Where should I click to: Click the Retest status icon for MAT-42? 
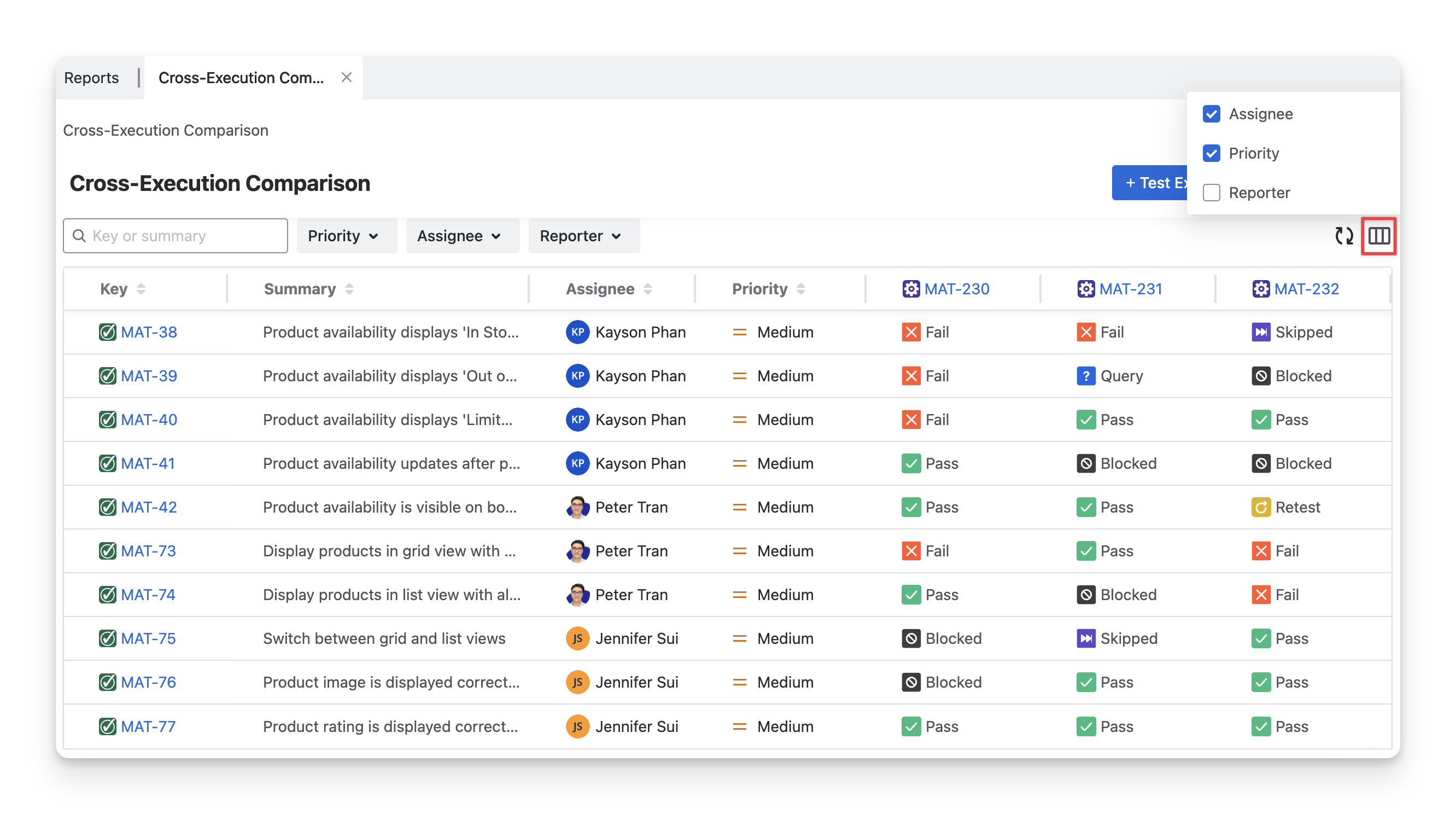pos(1260,508)
